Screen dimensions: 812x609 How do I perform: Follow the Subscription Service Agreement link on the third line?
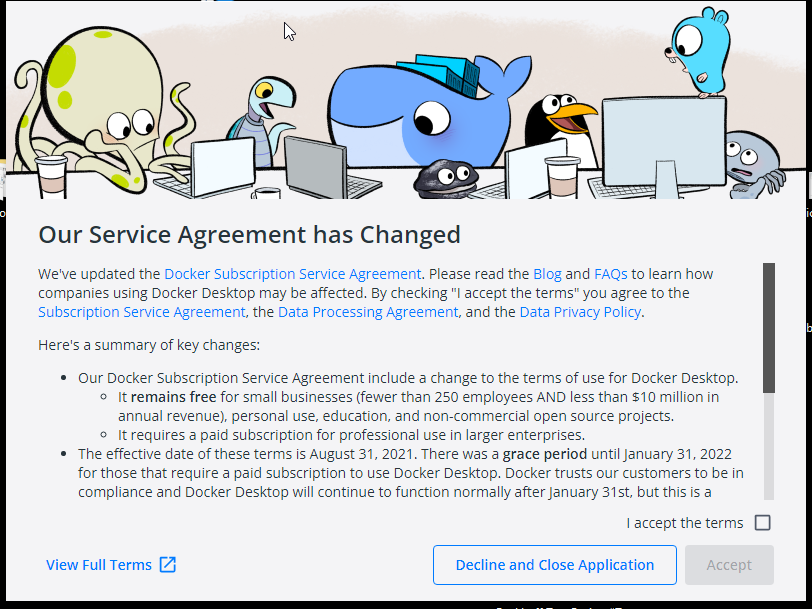(141, 312)
